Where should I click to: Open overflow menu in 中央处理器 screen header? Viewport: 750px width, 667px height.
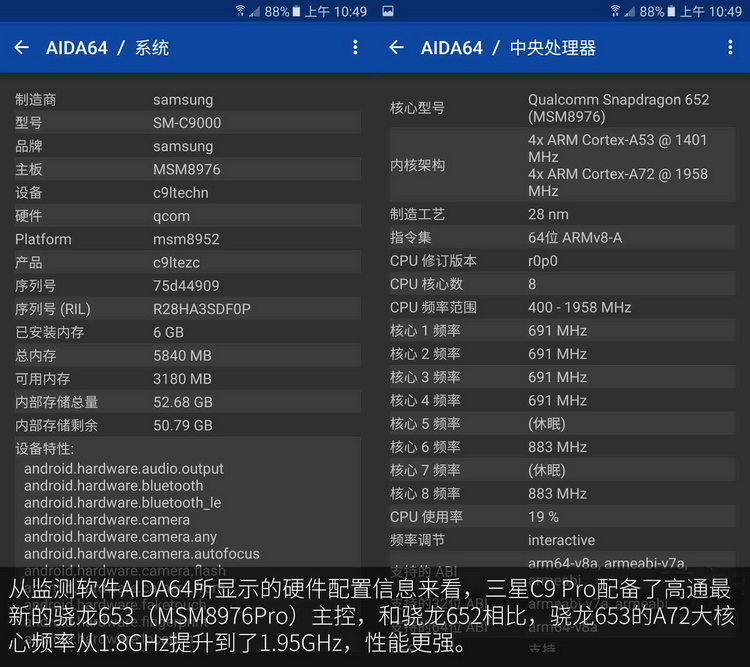[x=730, y=47]
